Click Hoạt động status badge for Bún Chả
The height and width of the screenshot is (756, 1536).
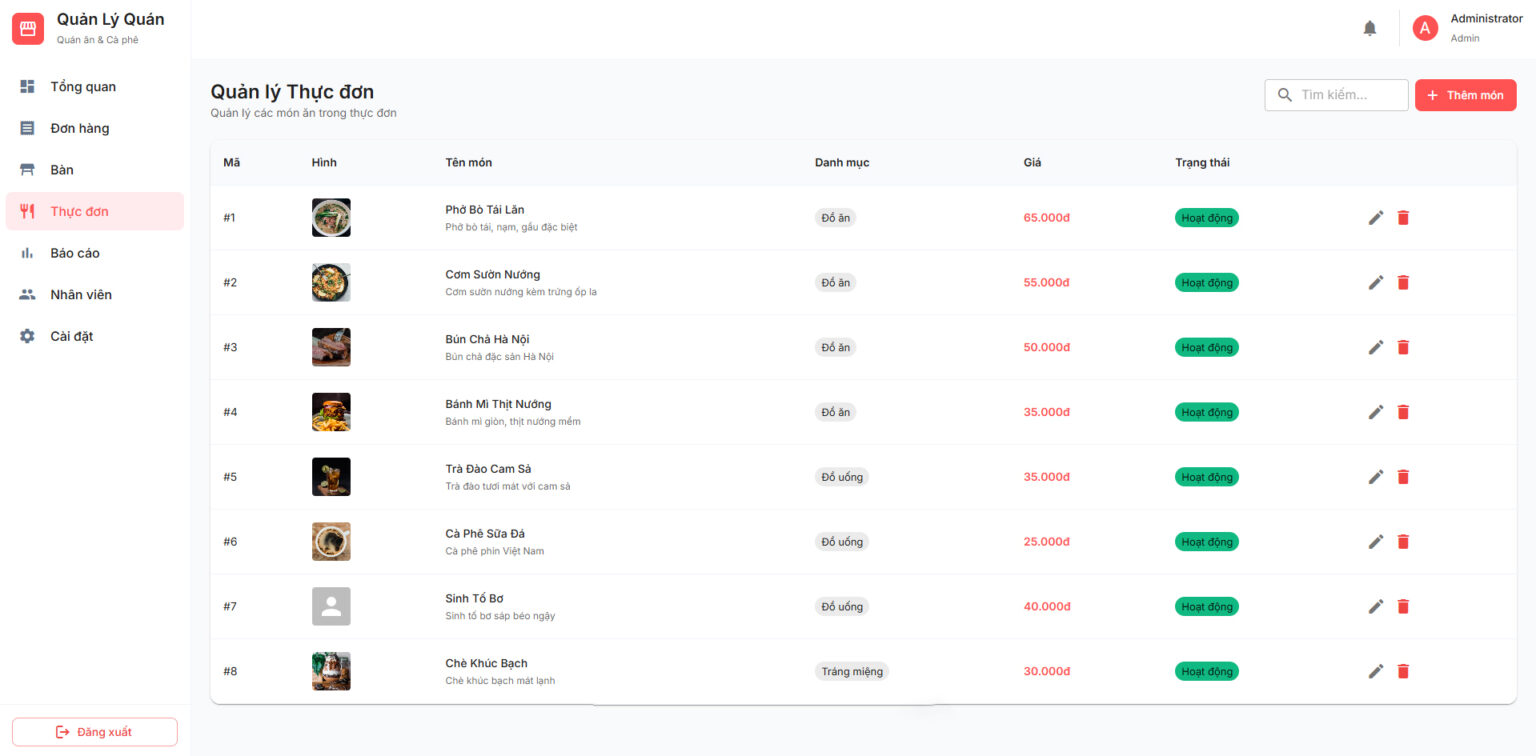click(x=1207, y=347)
